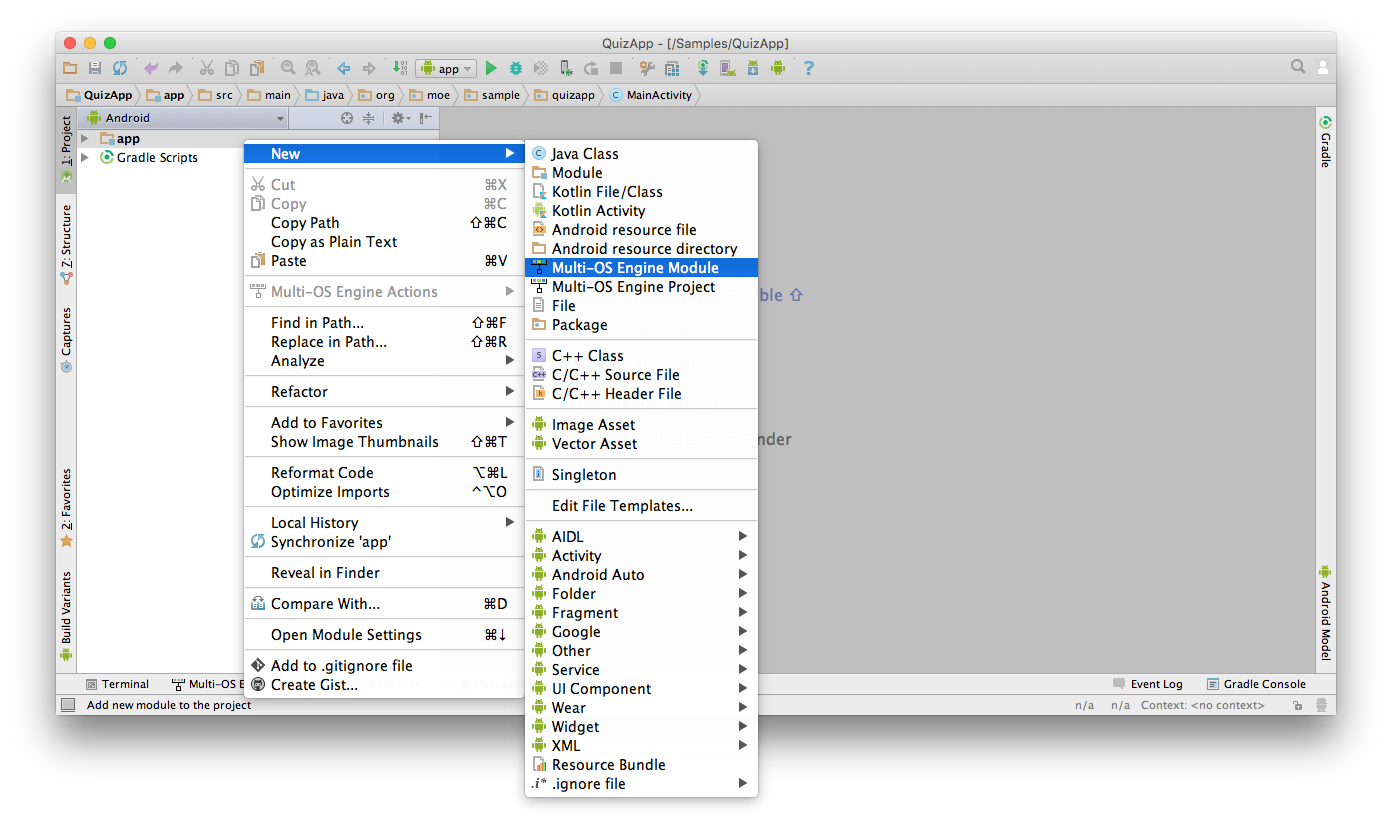
Task: Select Open Module Settings menu item
Action: (384, 635)
